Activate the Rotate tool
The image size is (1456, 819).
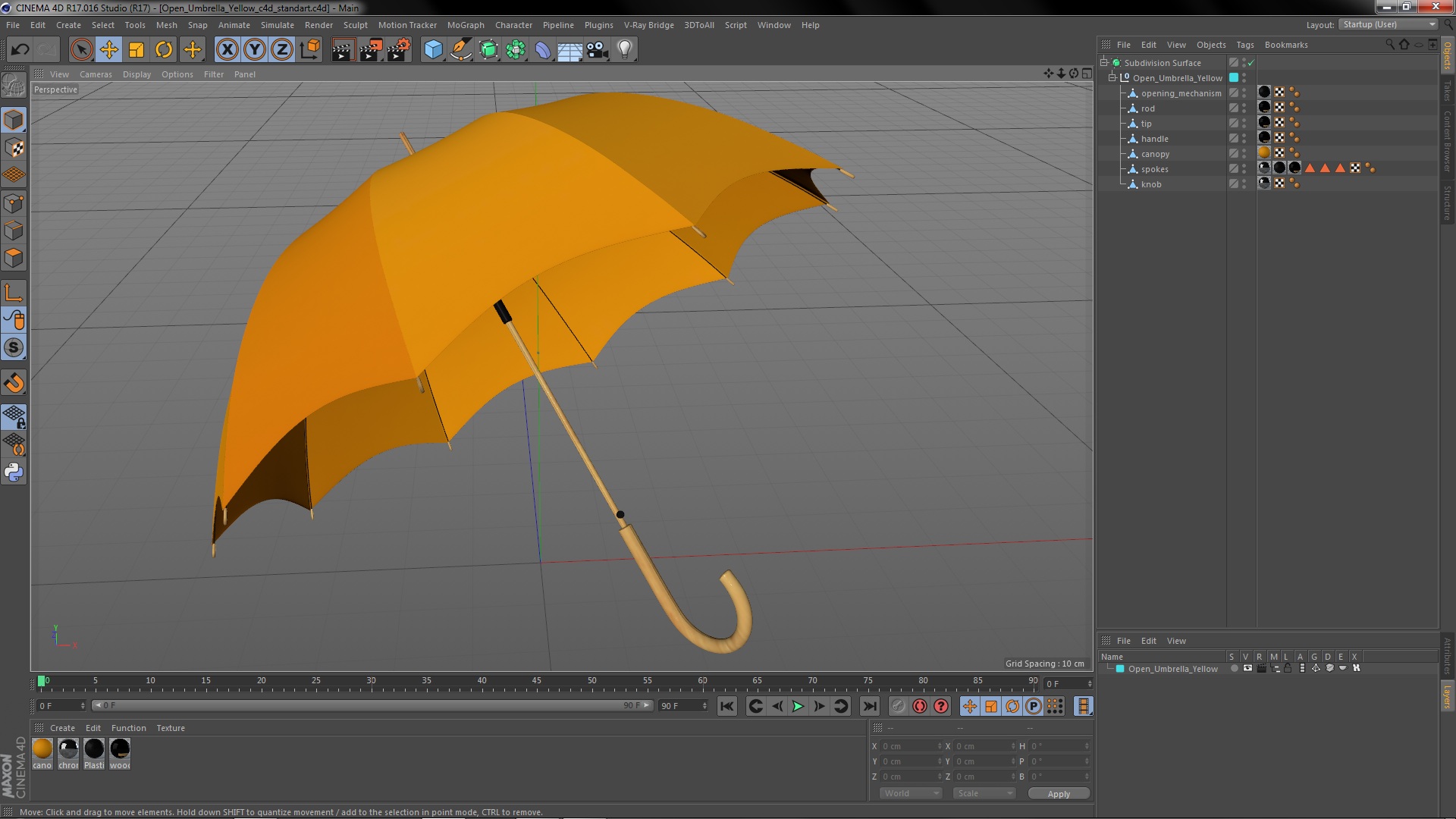pos(164,50)
